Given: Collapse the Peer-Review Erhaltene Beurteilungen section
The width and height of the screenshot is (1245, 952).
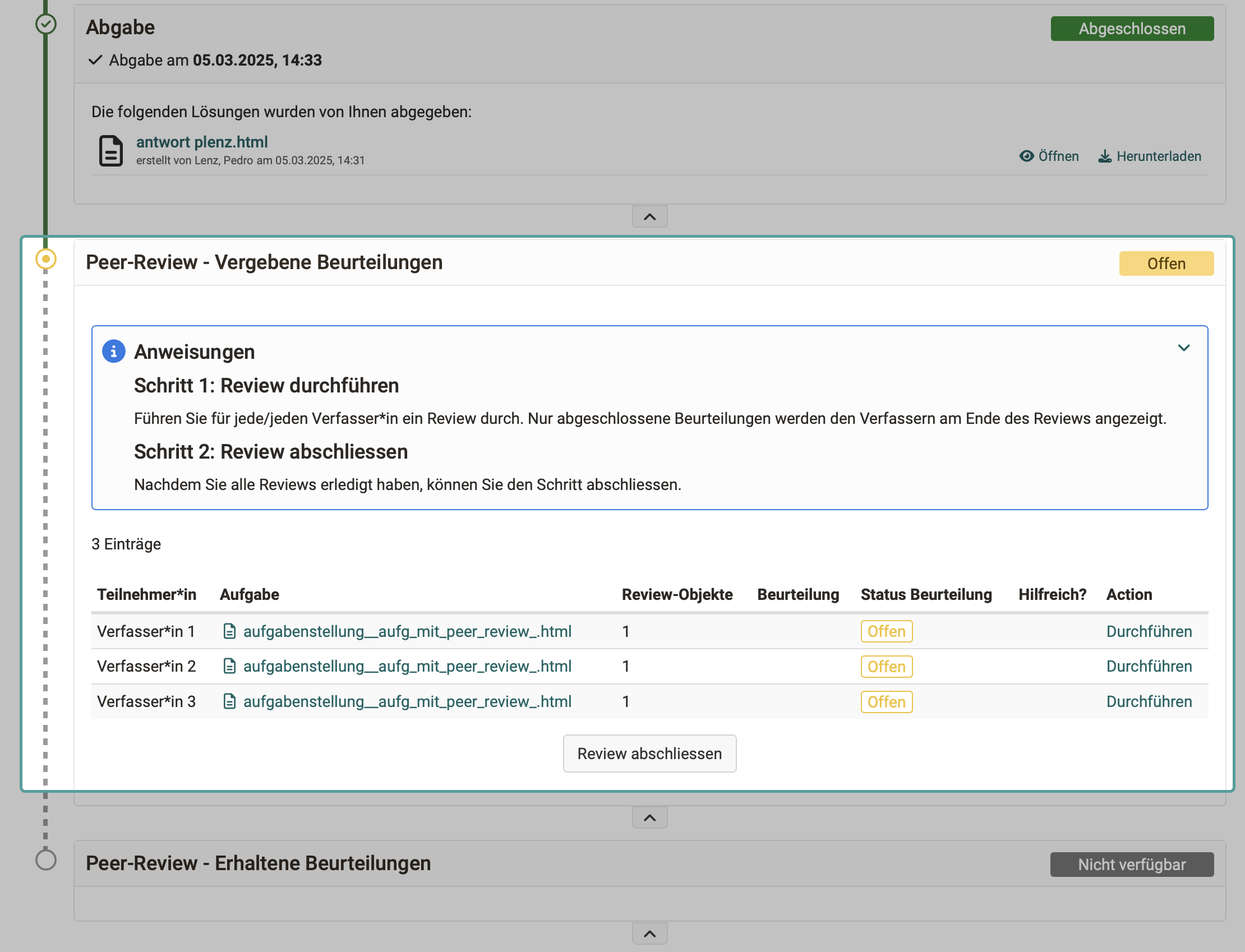Looking at the screenshot, I should pyautogui.click(x=649, y=933).
